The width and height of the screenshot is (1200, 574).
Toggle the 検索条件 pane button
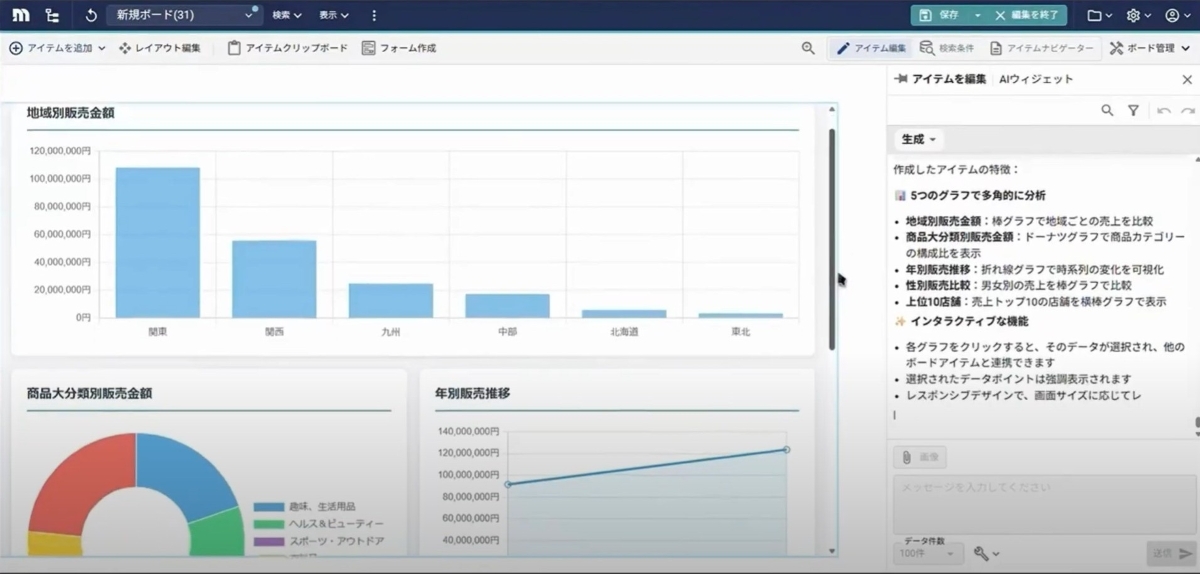point(946,48)
